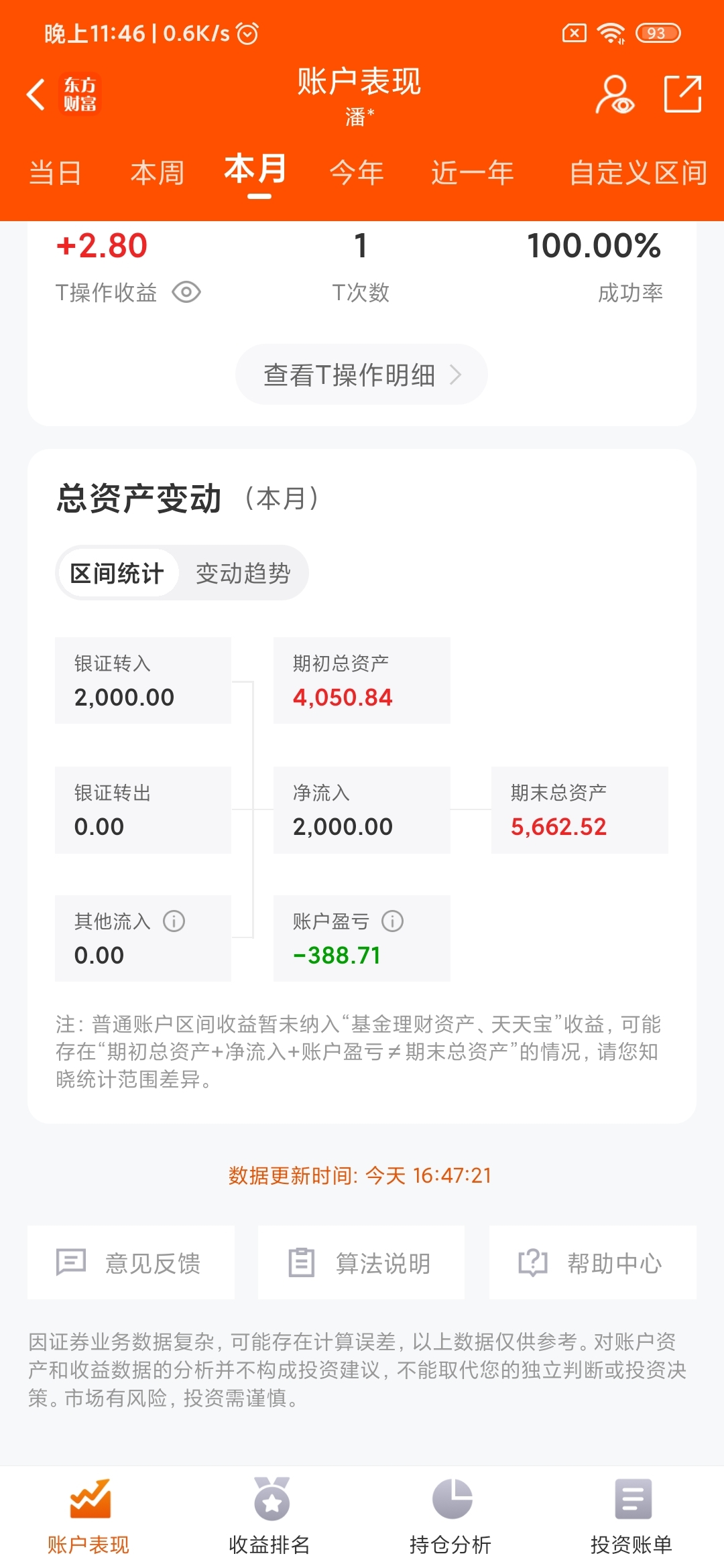Click info icon next to 账户盈亏
The height and width of the screenshot is (1568, 724).
[393, 921]
